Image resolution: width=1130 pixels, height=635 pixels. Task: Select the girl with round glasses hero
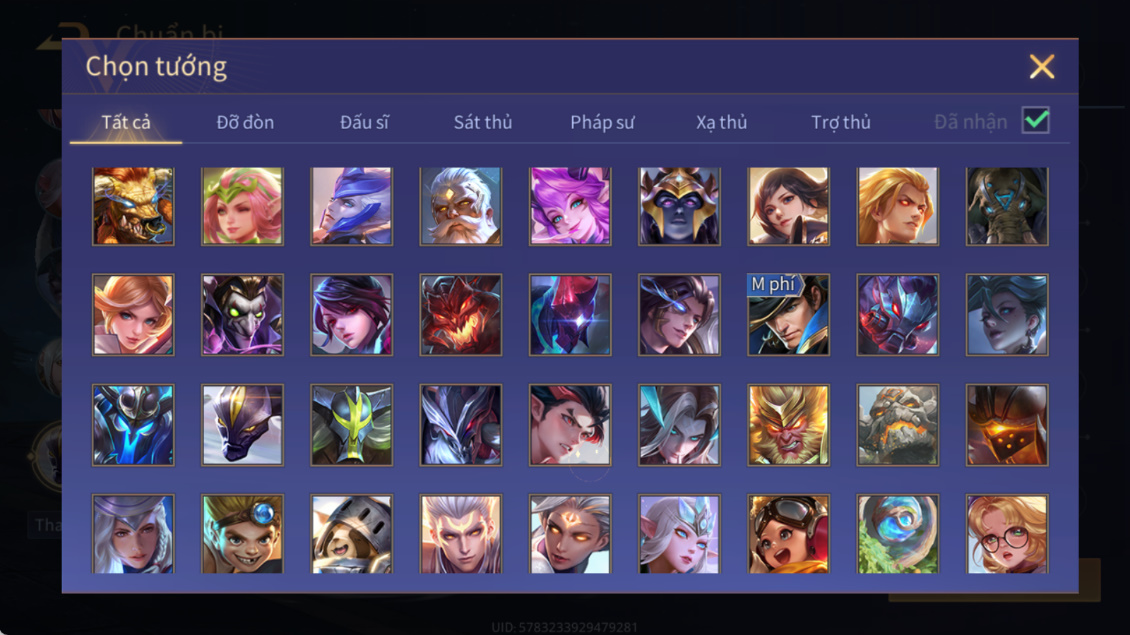(x=1007, y=534)
